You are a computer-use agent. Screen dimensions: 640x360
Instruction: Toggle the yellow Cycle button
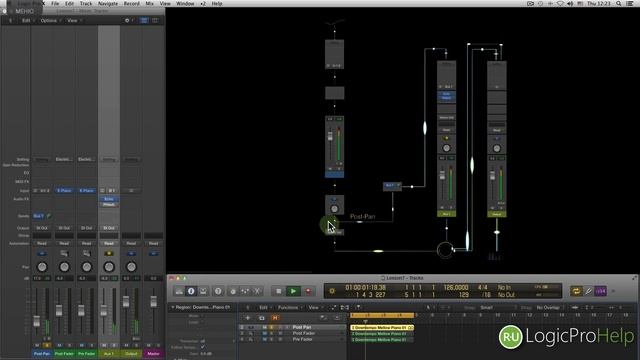click(576, 291)
